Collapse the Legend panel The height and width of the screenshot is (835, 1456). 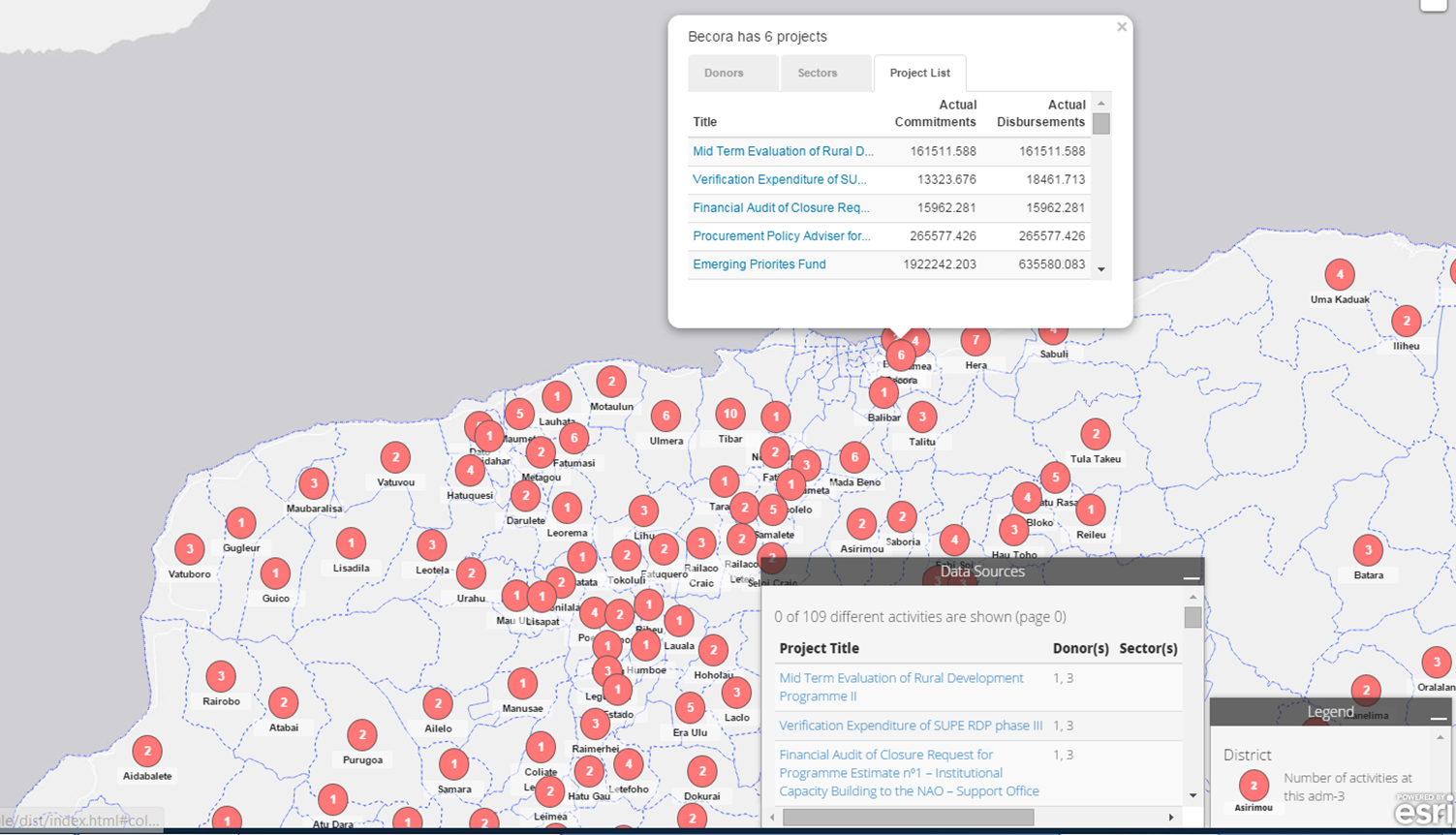(x=1439, y=717)
